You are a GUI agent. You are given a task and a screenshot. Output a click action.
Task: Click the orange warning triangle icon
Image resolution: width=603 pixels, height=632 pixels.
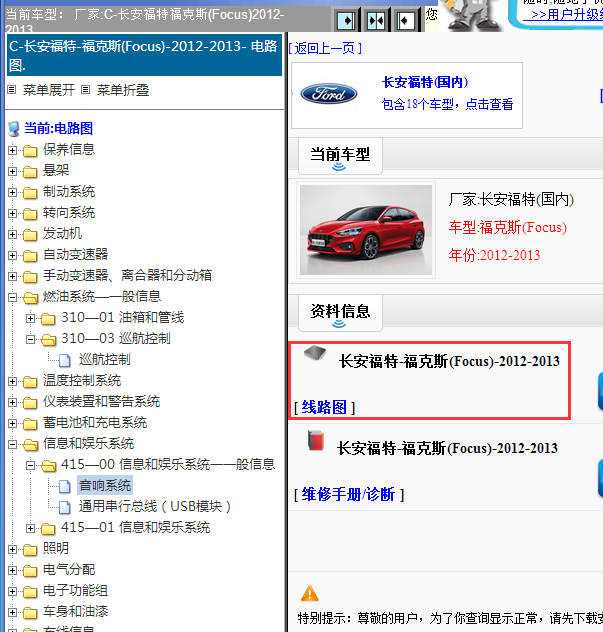click(310, 593)
